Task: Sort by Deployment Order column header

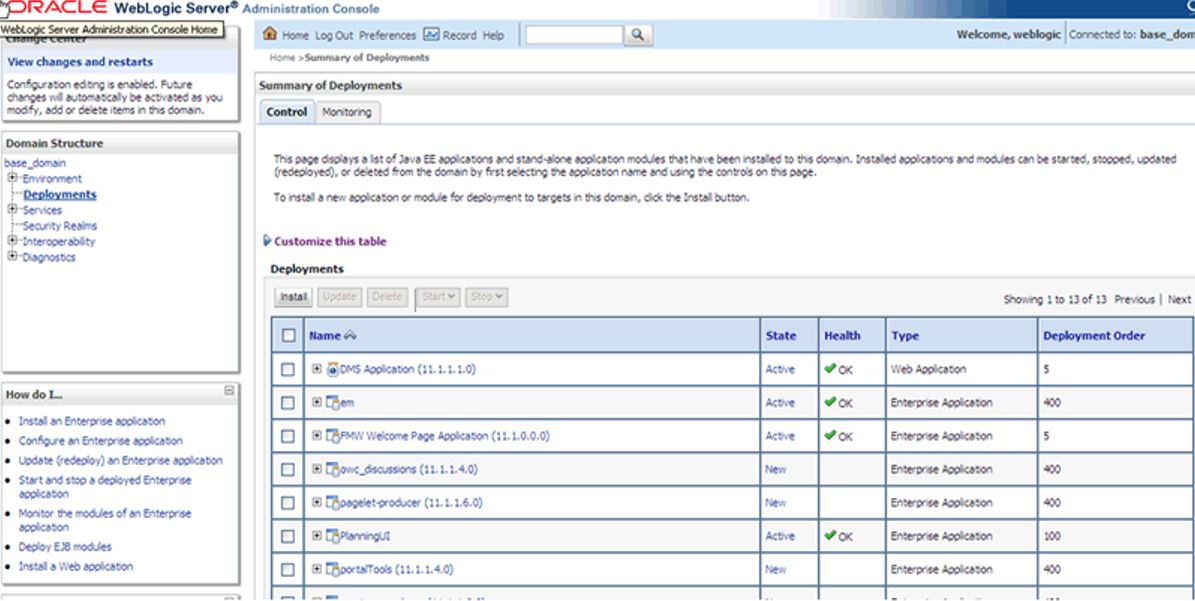Action: pyautogui.click(x=1094, y=335)
